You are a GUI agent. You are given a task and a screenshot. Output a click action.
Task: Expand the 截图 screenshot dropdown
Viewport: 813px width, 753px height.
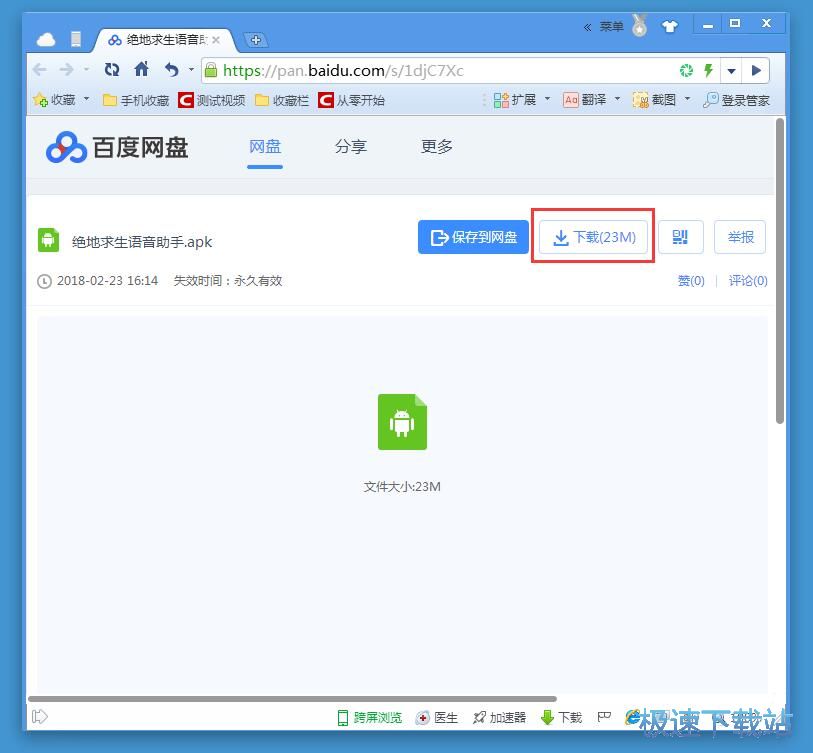point(687,100)
